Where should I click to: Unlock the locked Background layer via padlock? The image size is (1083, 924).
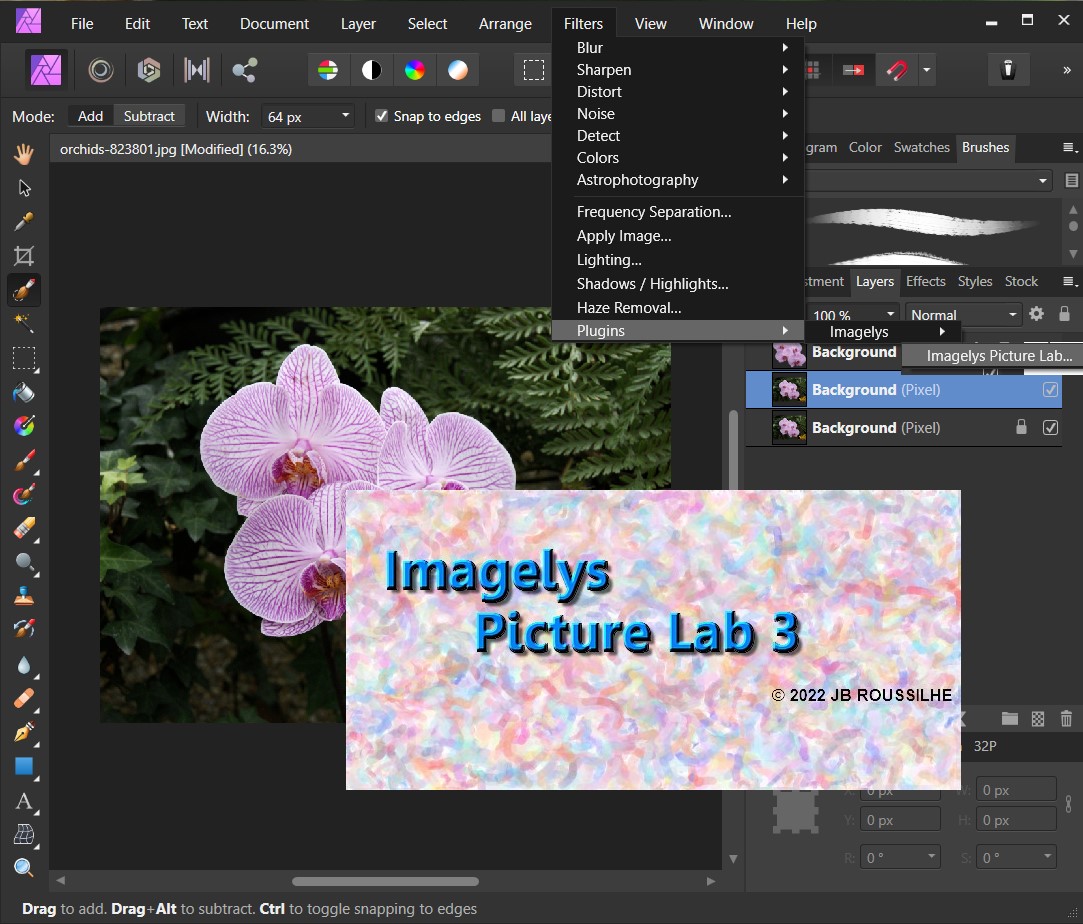point(1021,427)
